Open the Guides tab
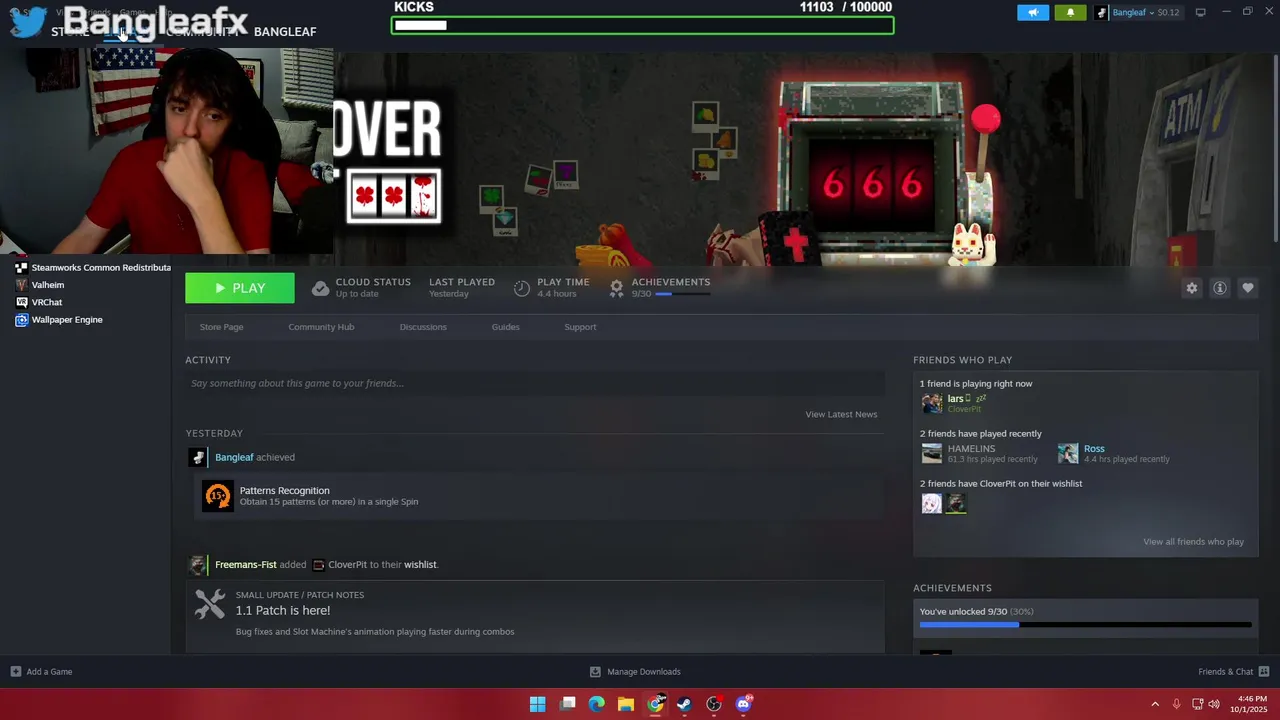This screenshot has height=720, width=1280. [505, 327]
